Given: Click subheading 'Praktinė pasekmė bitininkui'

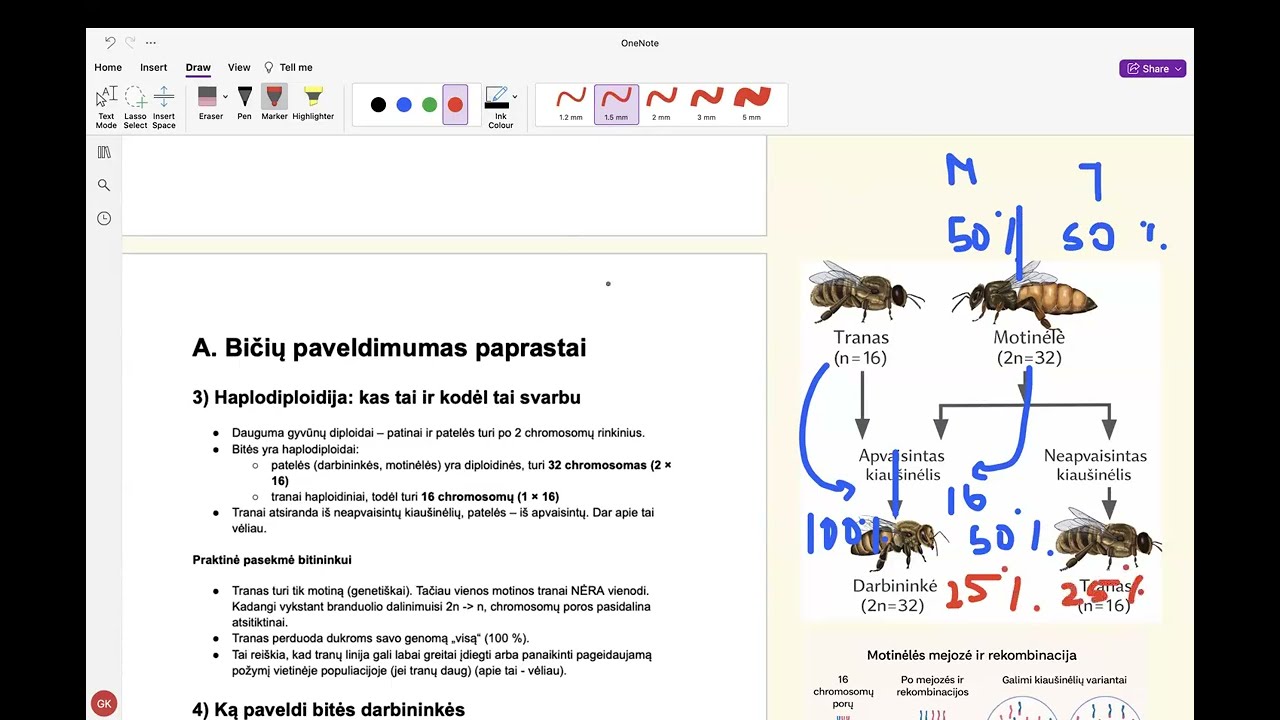Looking at the screenshot, I should (x=272, y=560).
